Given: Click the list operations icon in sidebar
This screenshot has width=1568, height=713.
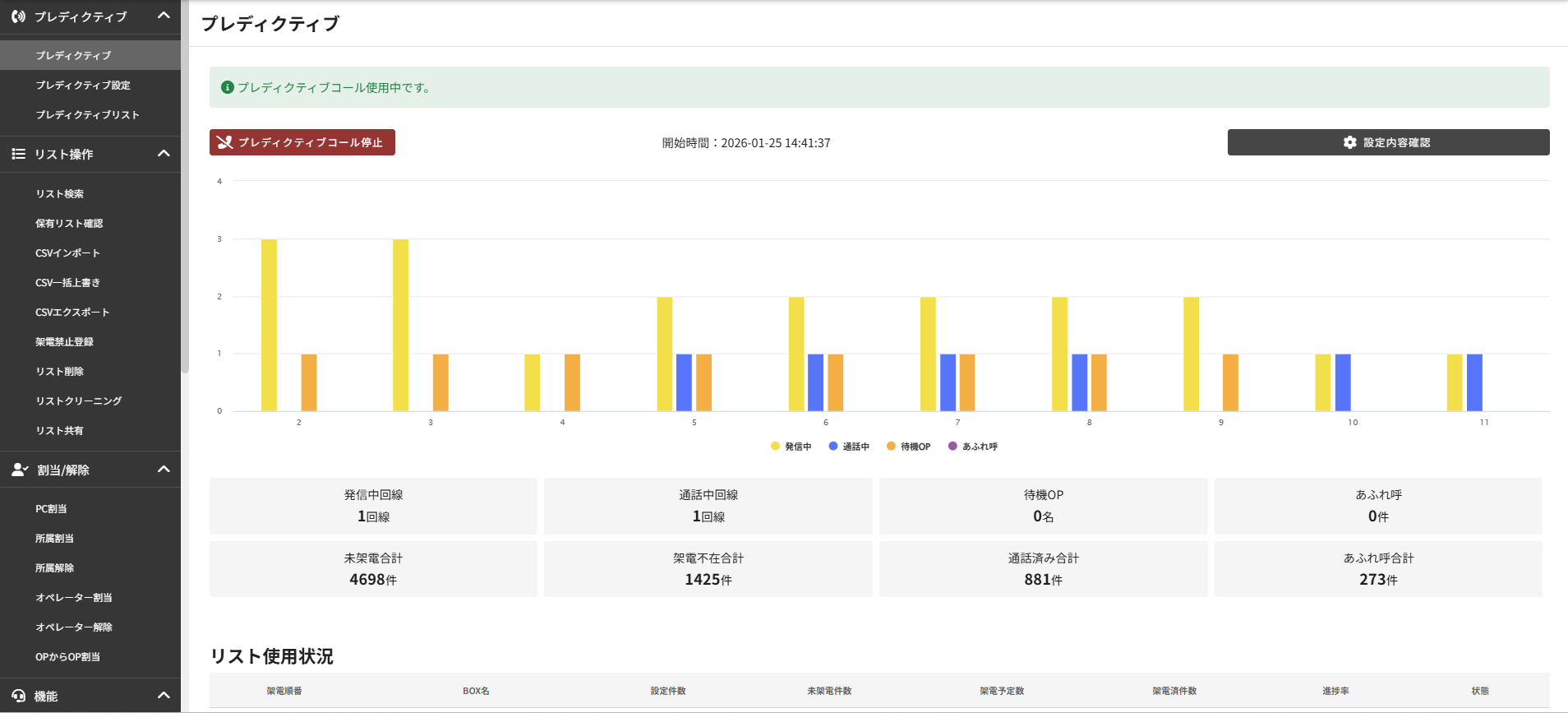Looking at the screenshot, I should pyautogui.click(x=18, y=154).
